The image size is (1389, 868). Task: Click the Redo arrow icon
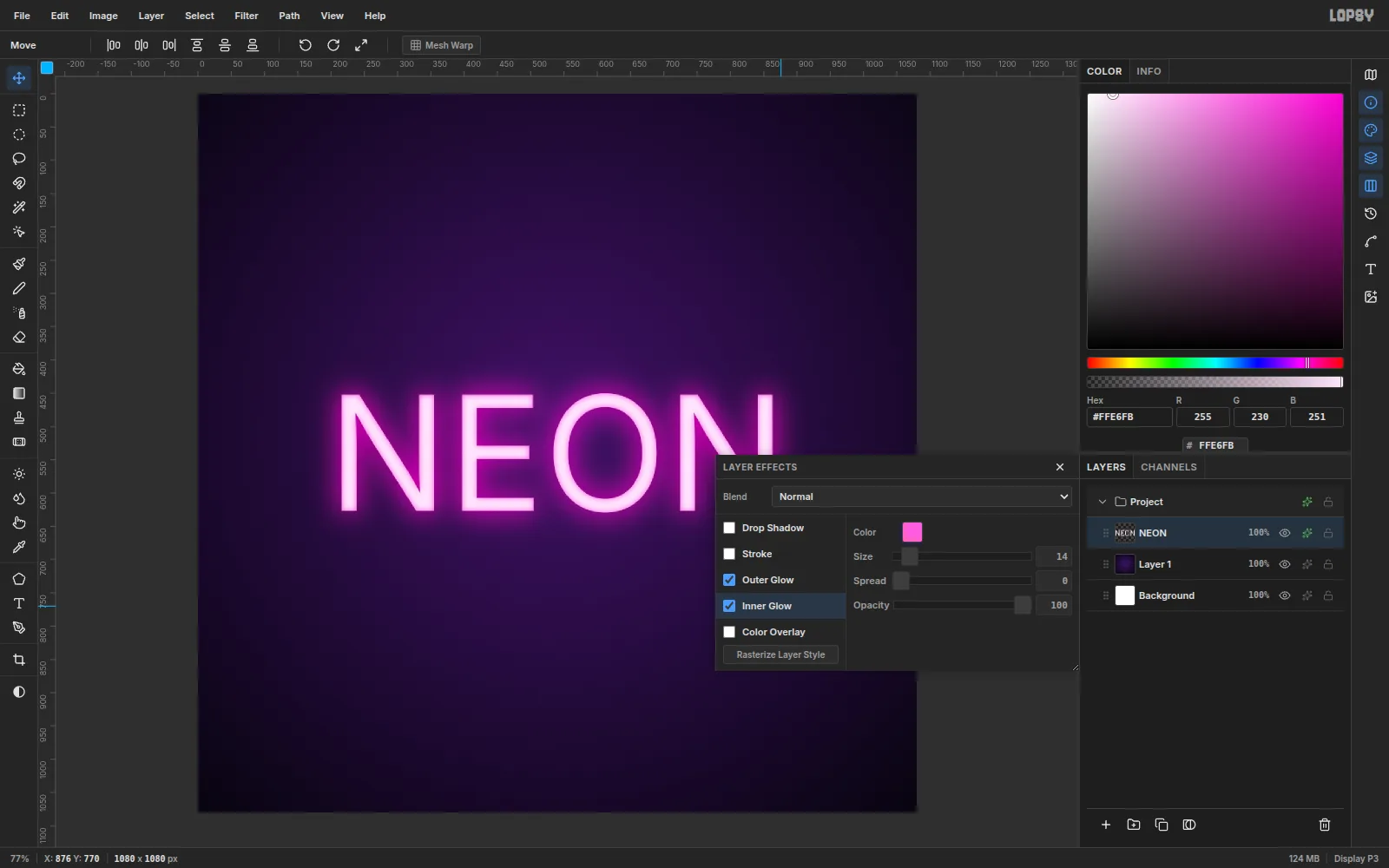point(333,45)
